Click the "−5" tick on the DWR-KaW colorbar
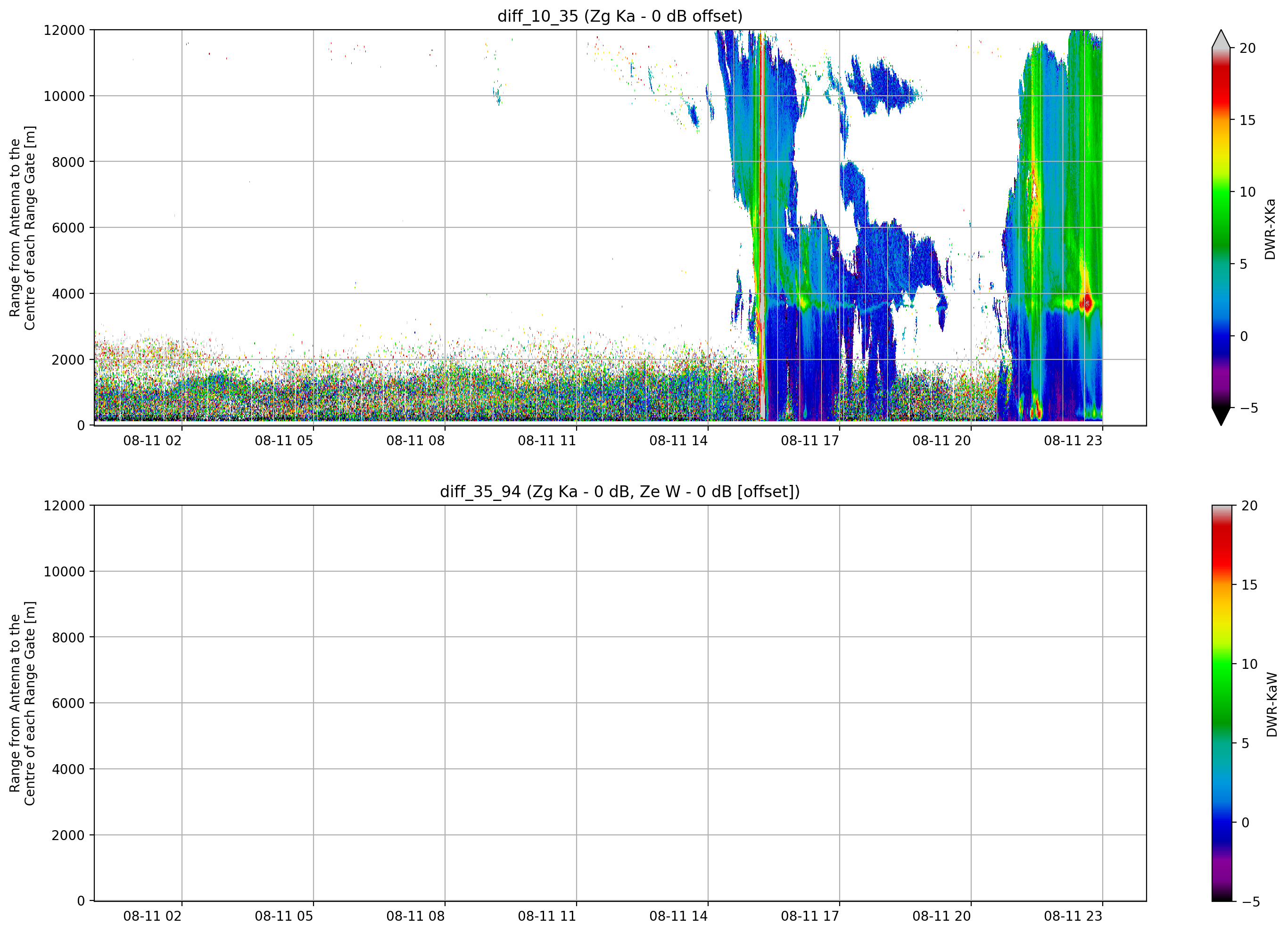Screen dimensions: 1288x933 tap(1250, 902)
